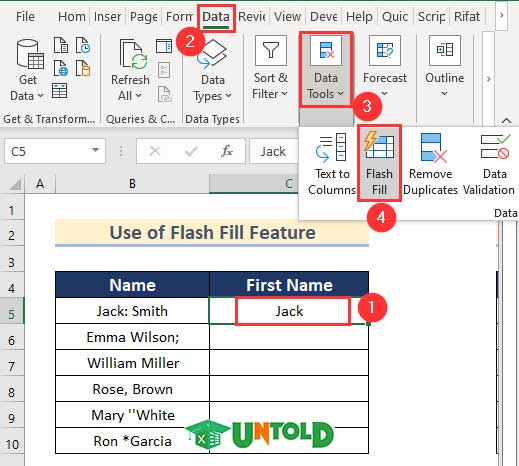
Task: Click the From Table/Range icon
Action: [x=60, y=91]
